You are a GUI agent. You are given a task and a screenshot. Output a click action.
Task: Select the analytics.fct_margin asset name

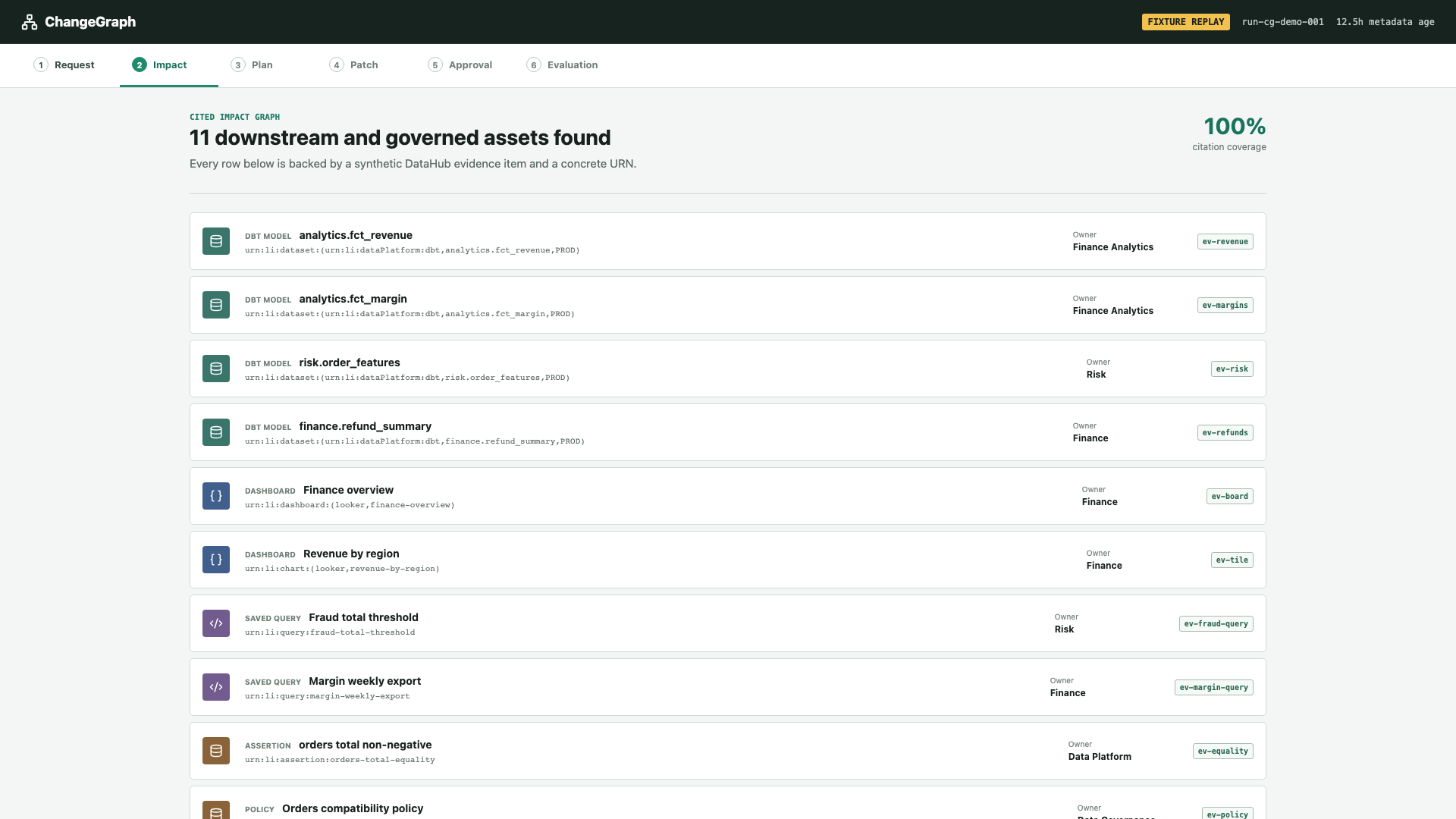coord(353,299)
